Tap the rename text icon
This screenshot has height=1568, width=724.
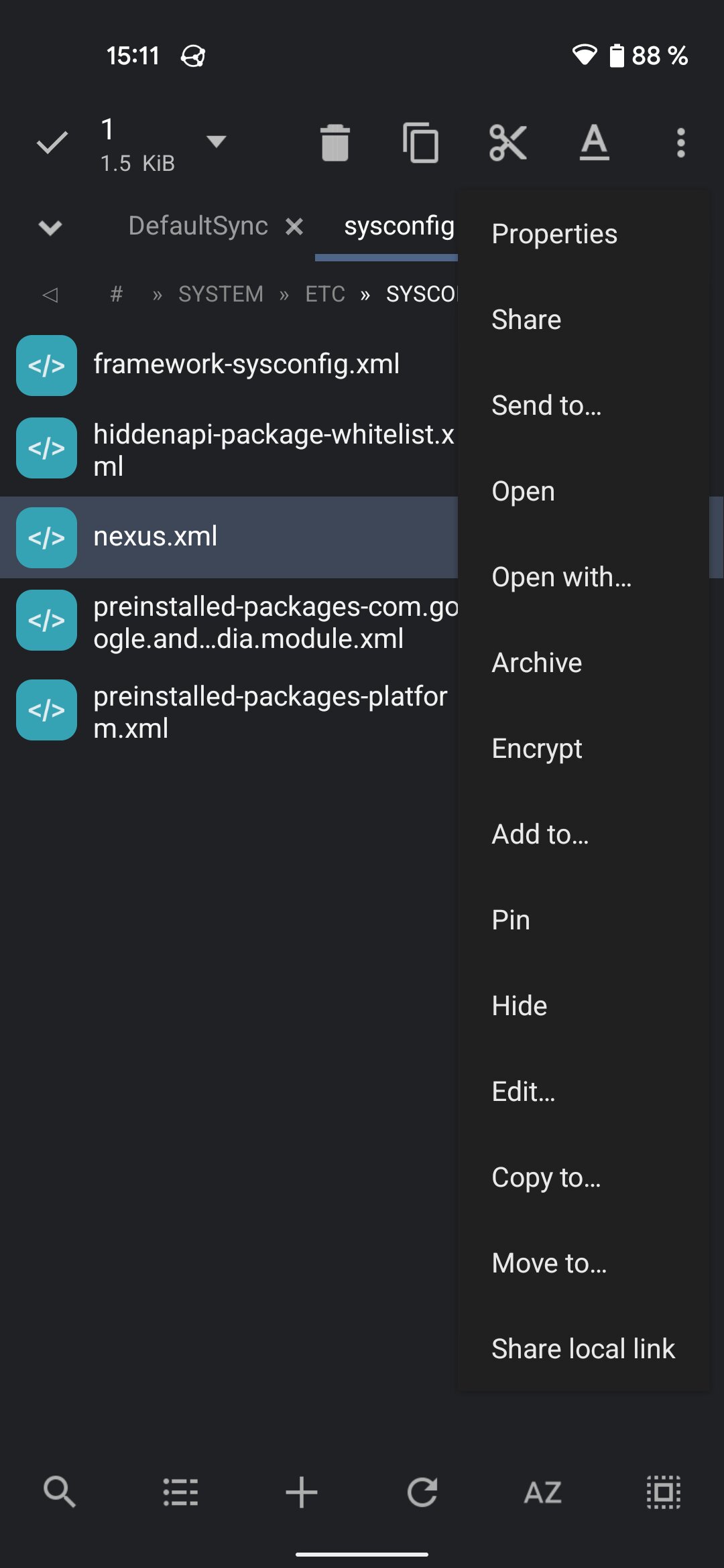click(594, 143)
